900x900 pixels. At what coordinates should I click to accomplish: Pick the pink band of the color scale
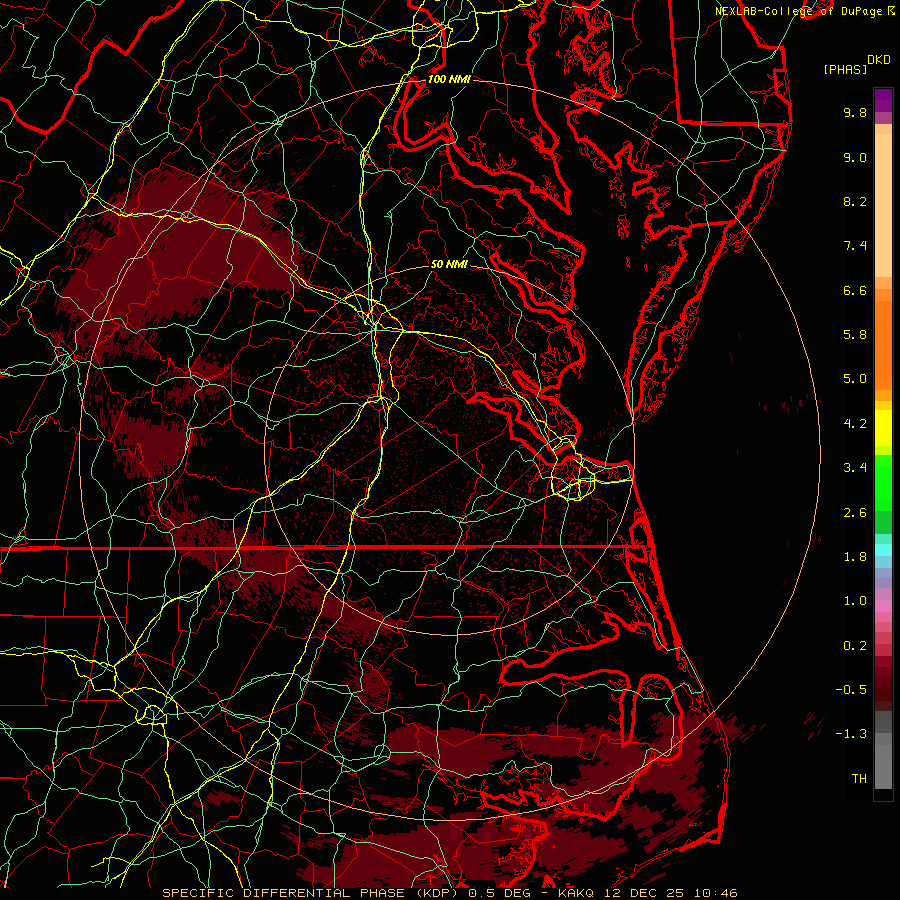pyautogui.click(x=883, y=606)
